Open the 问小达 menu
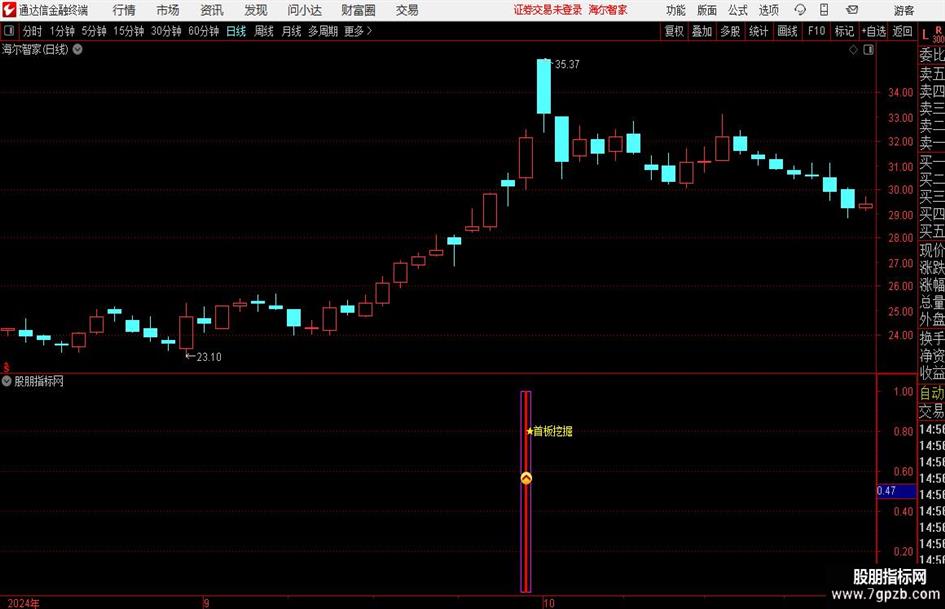Viewport: 945px width, 609px height. pyautogui.click(x=304, y=10)
